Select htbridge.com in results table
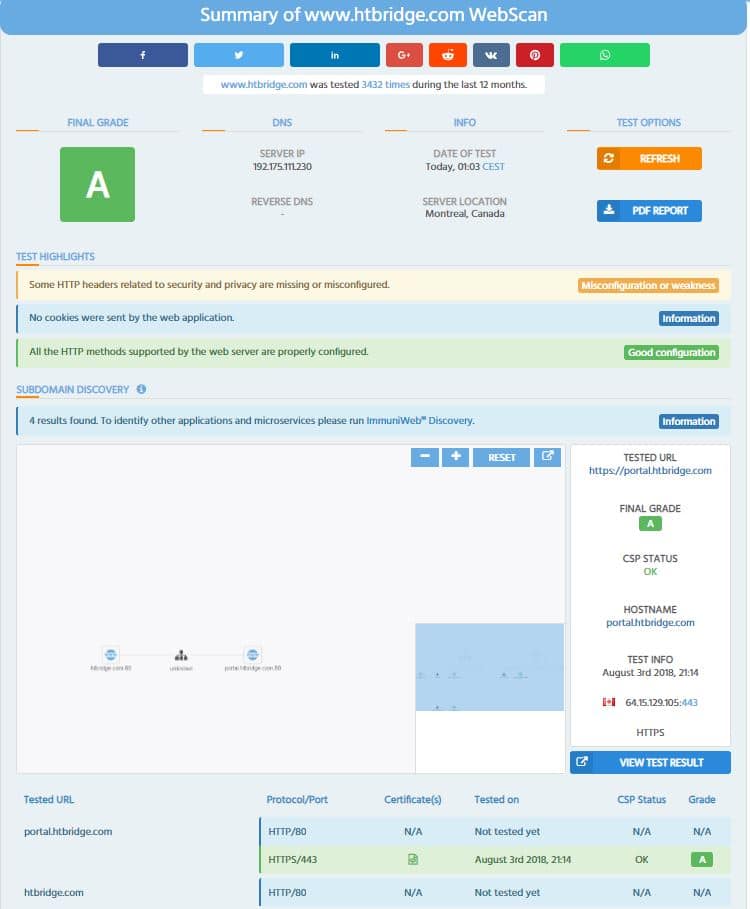The height and width of the screenshot is (909, 750). (54, 893)
